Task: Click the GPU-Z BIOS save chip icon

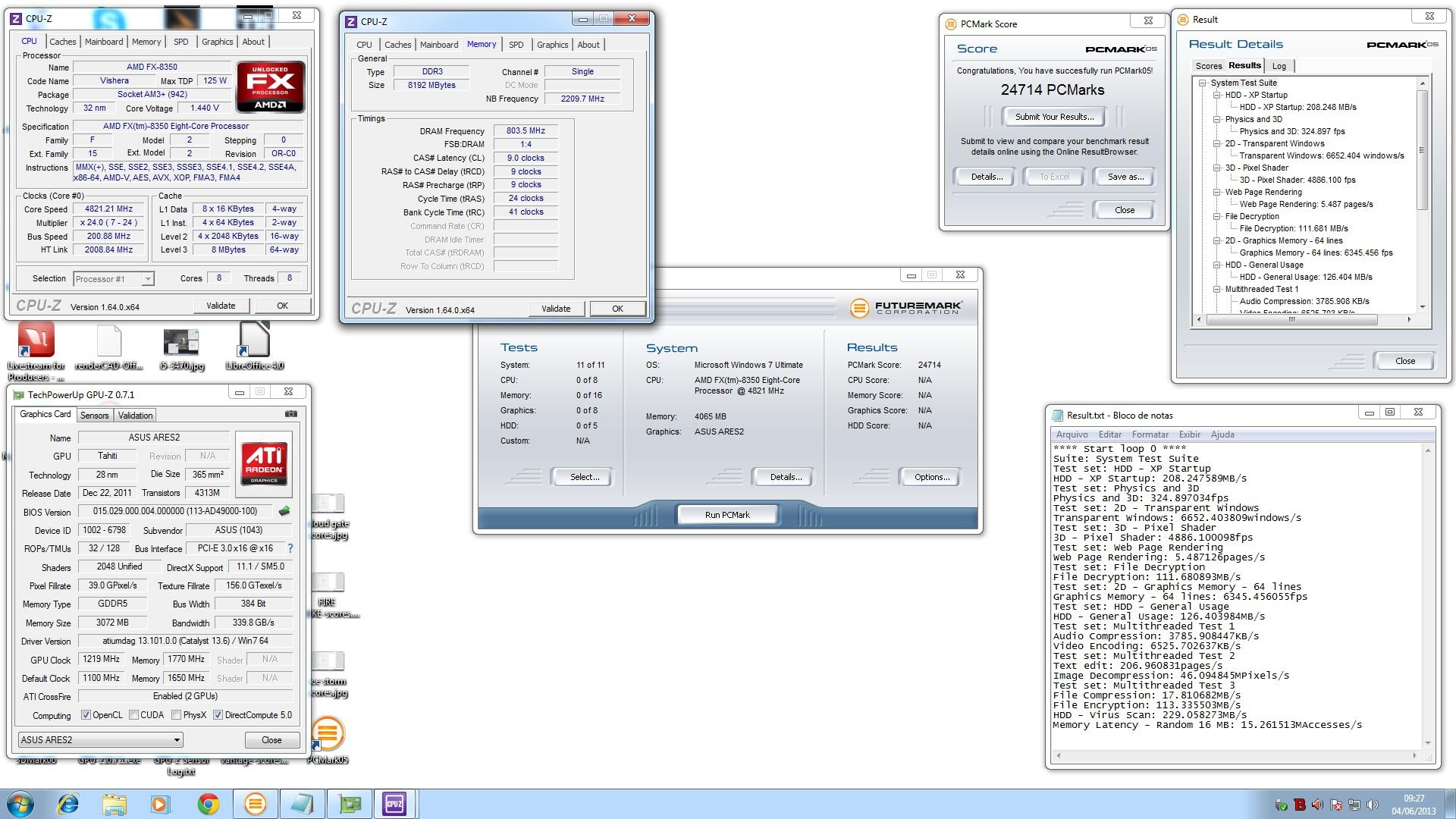Action: pos(285,511)
